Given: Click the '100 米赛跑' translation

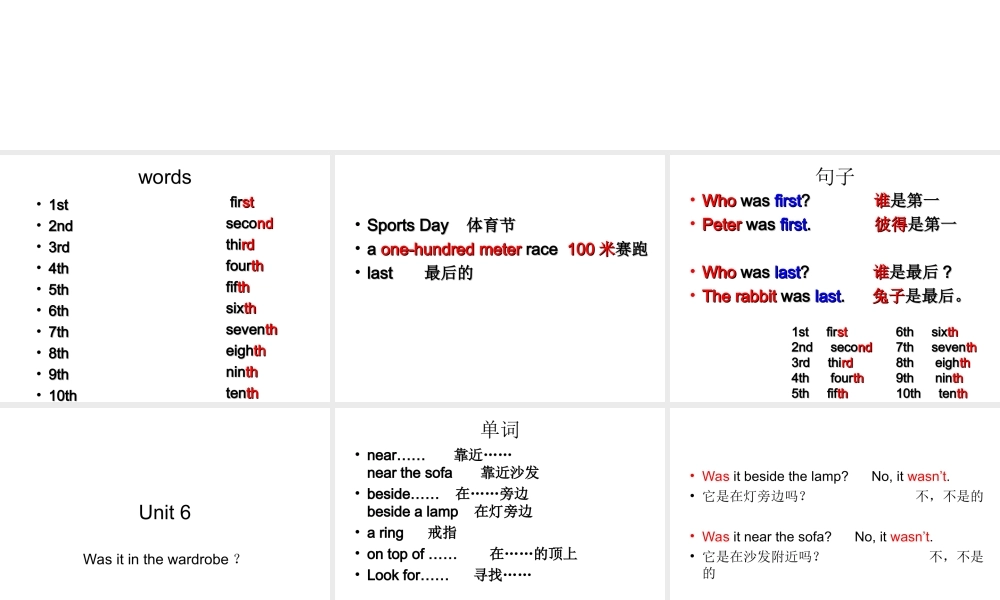Looking at the screenshot, I should tap(607, 249).
